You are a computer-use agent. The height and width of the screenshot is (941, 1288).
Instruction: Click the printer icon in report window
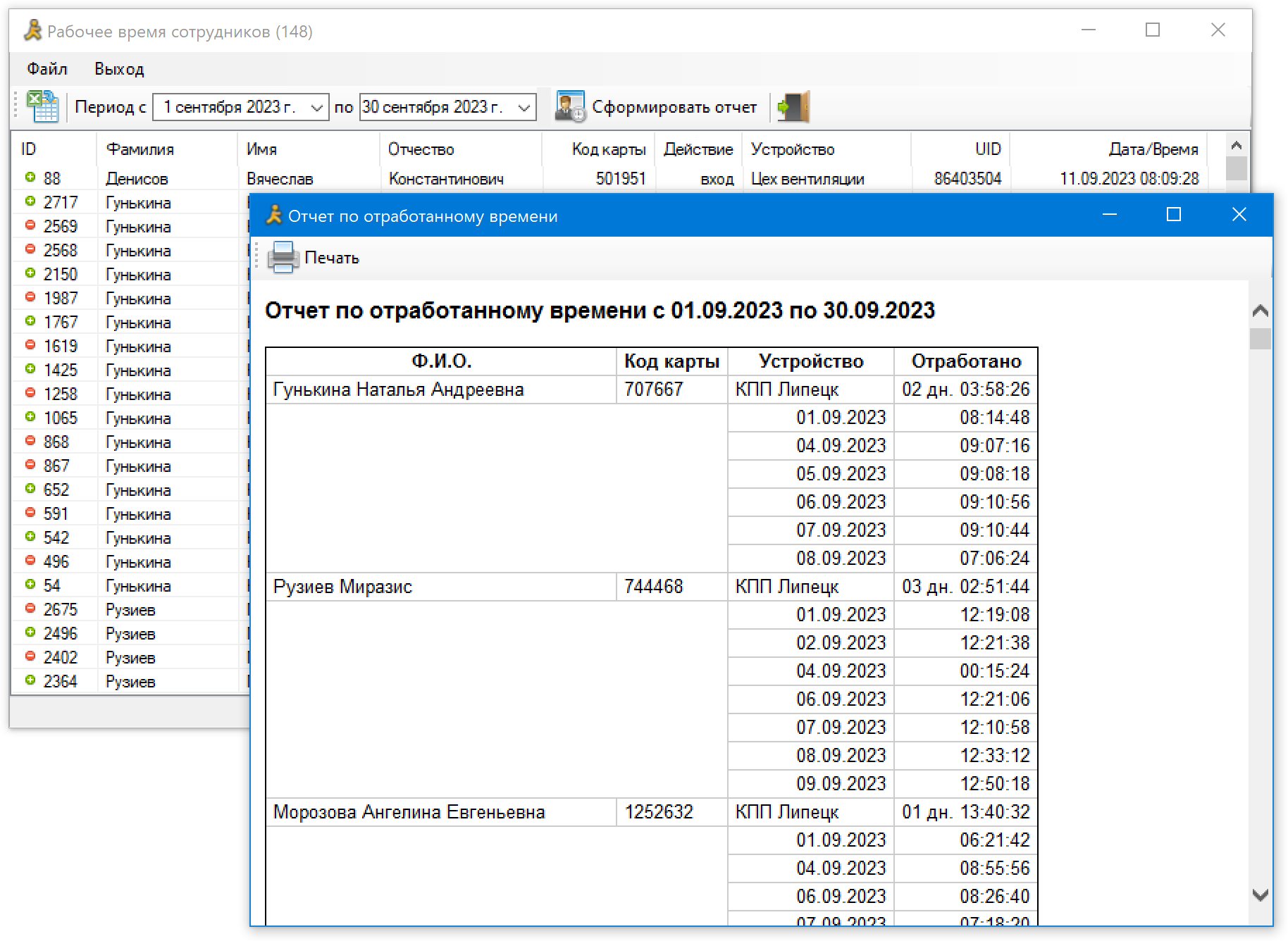pyautogui.click(x=283, y=258)
